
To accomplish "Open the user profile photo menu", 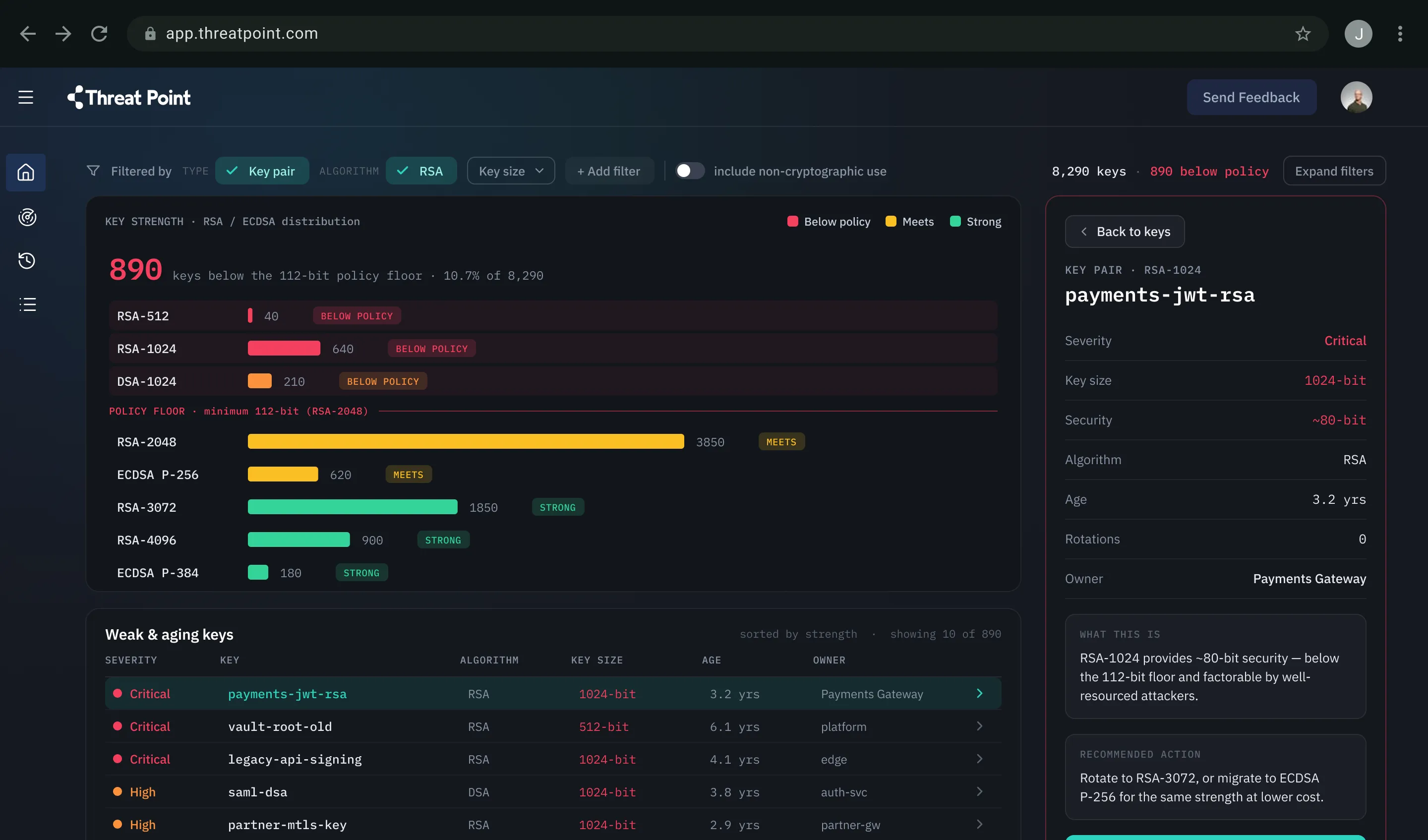I will tap(1356, 97).
